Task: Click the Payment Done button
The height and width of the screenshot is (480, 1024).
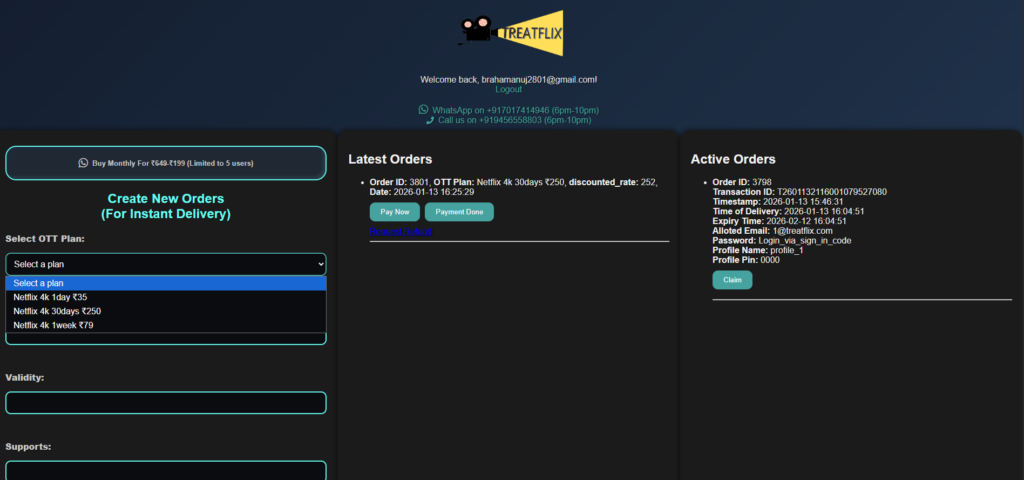Action: pos(459,212)
